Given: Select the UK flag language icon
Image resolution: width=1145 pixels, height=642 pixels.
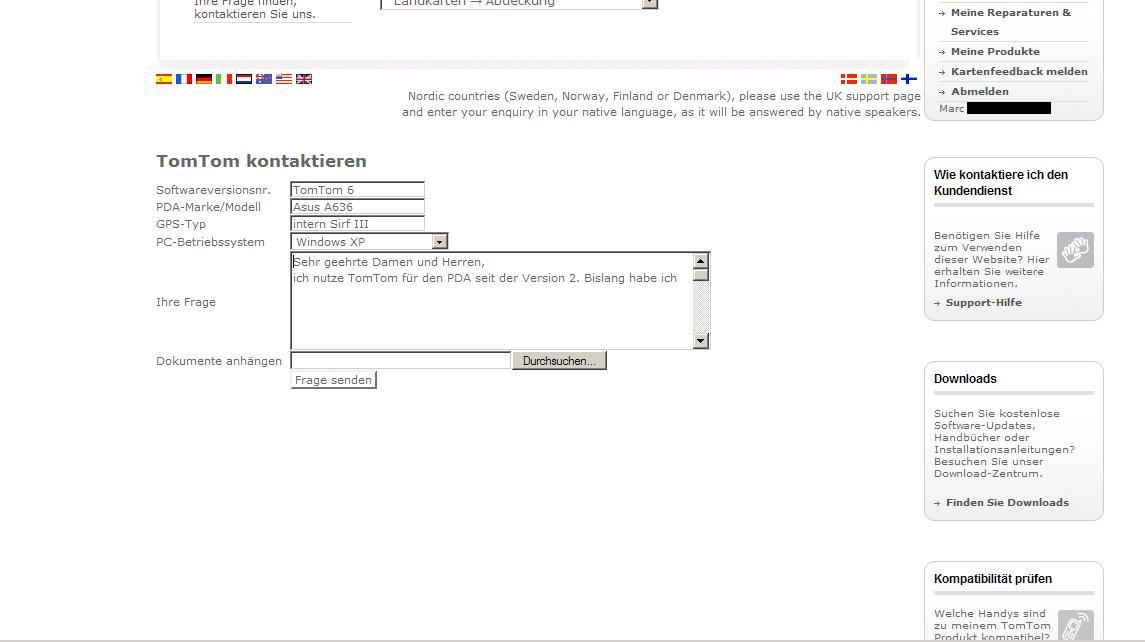Looking at the screenshot, I should 304,79.
